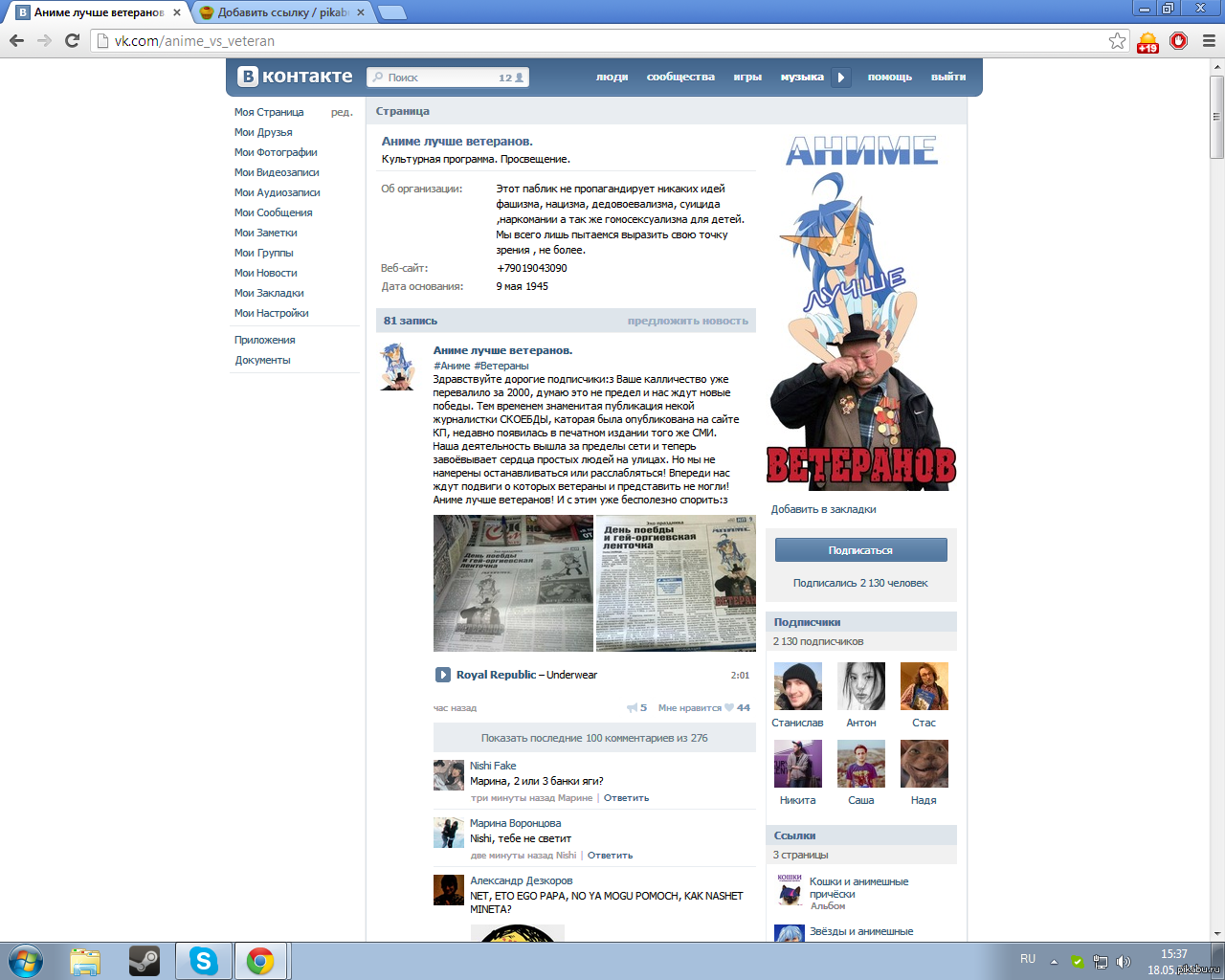The width and height of the screenshot is (1225, 980).
Task: Click the volume icon in tray
Action: point(1124,961)
